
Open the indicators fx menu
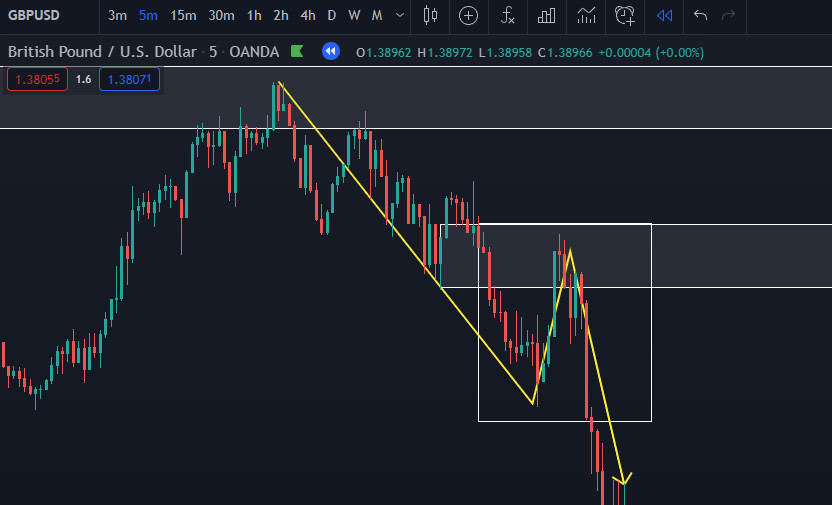(x=508, y=15)
